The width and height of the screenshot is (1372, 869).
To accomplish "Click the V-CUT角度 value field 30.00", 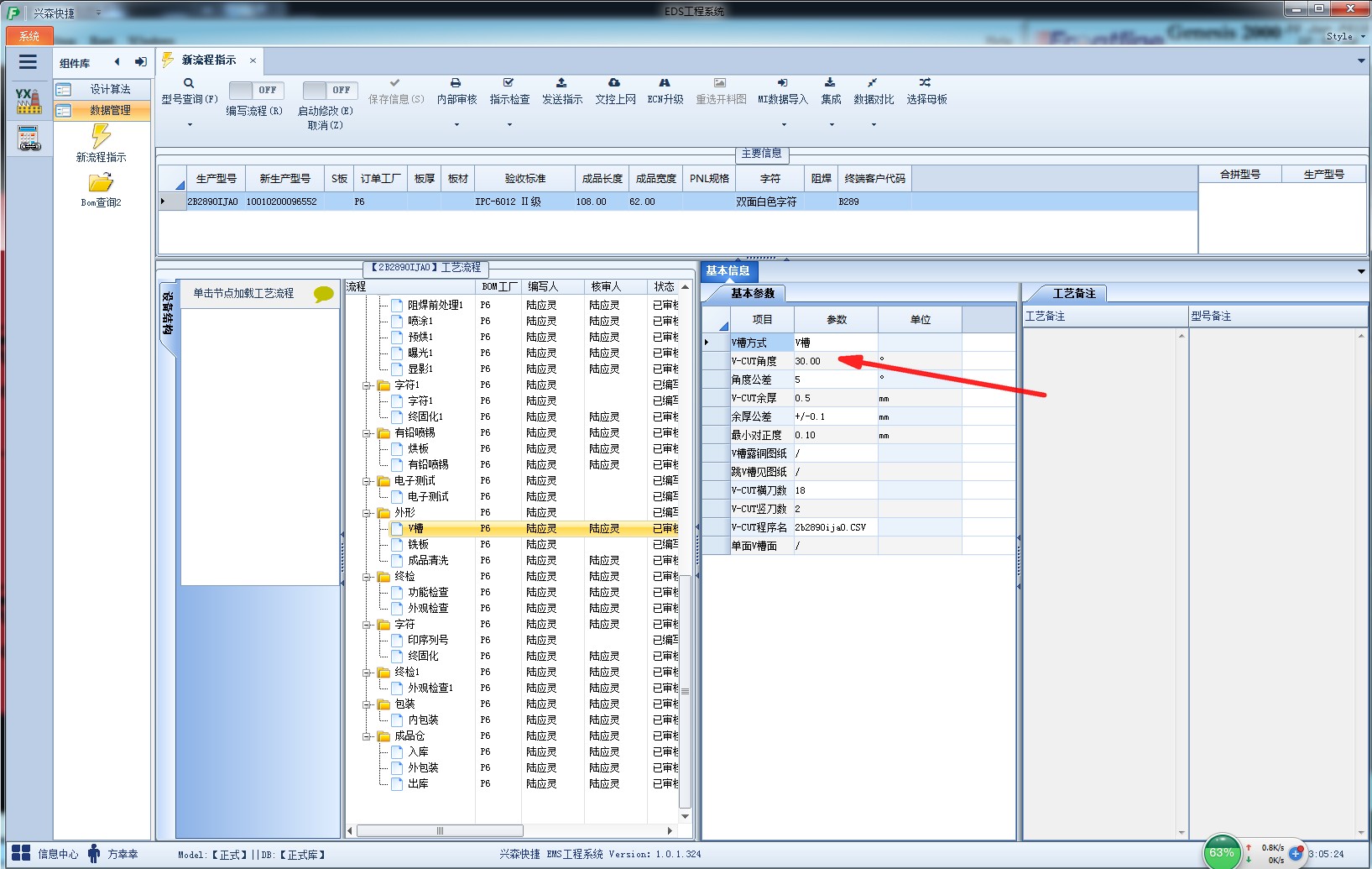I will click(x=836, y=361).
